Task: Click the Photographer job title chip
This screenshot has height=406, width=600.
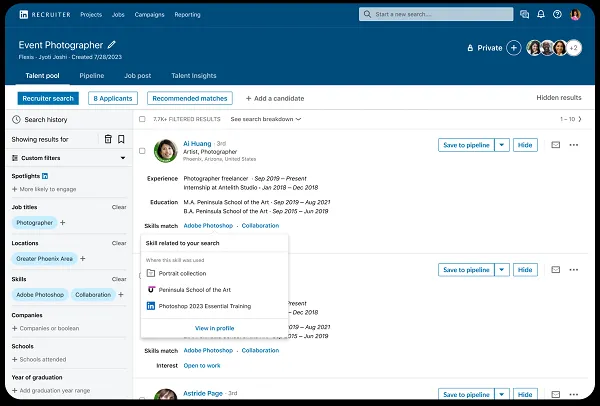Action: point(34,222)
